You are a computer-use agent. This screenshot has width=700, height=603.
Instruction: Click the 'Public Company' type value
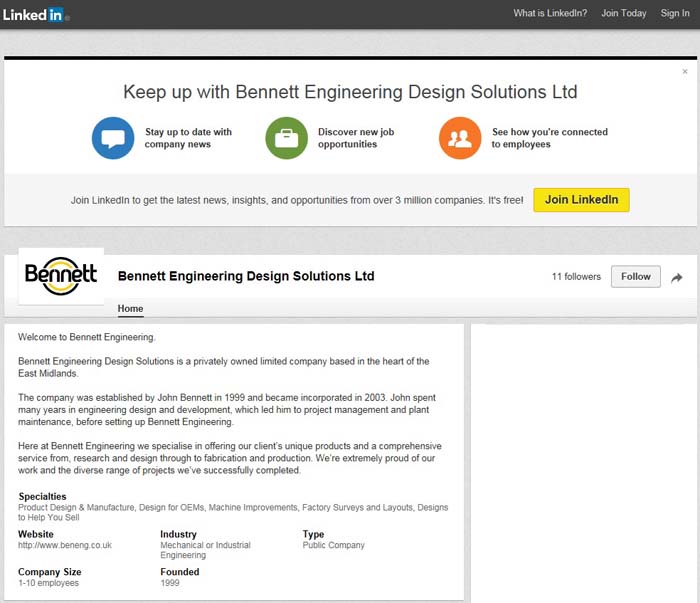coord(333,545)
